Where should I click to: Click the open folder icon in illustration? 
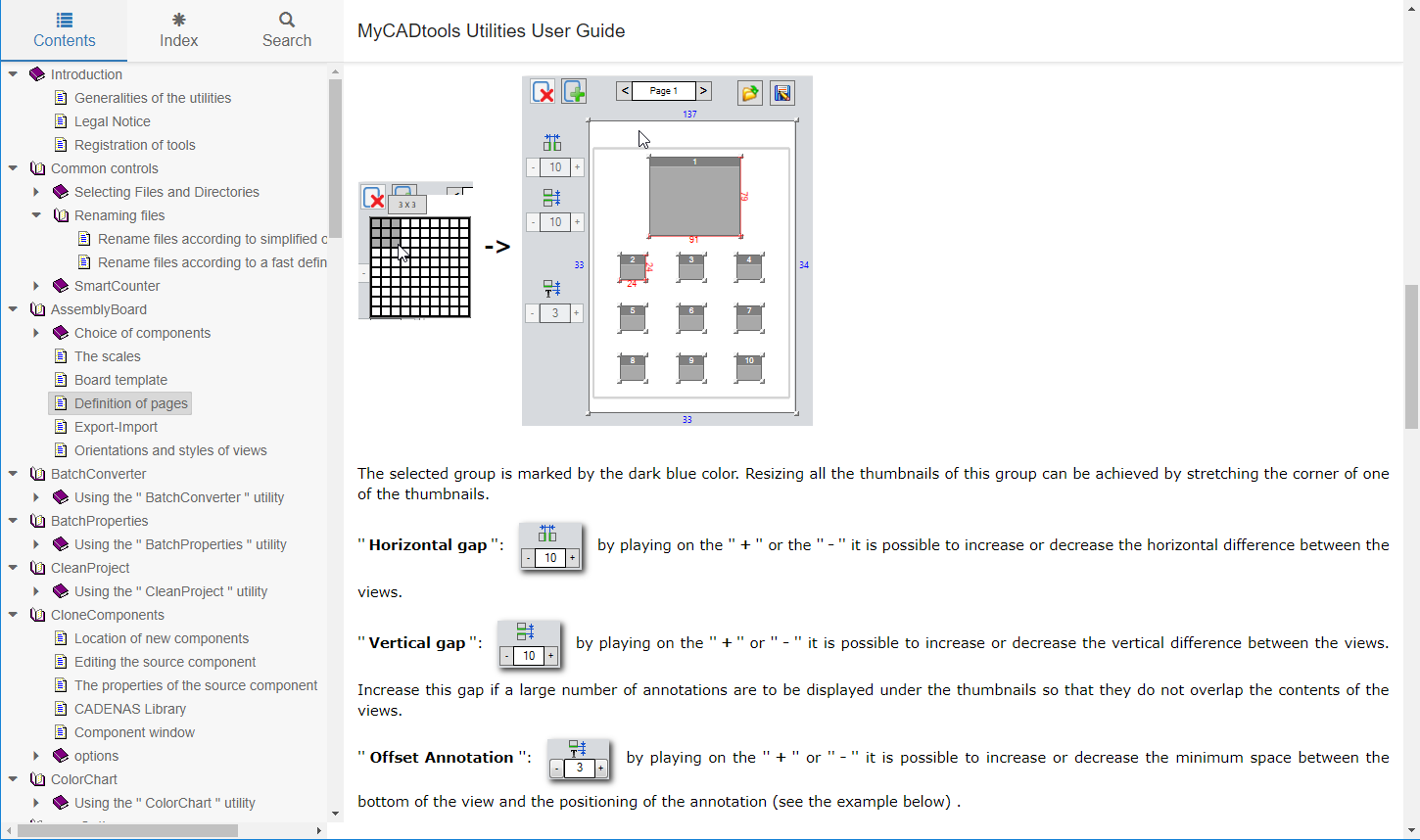(750, 93)
